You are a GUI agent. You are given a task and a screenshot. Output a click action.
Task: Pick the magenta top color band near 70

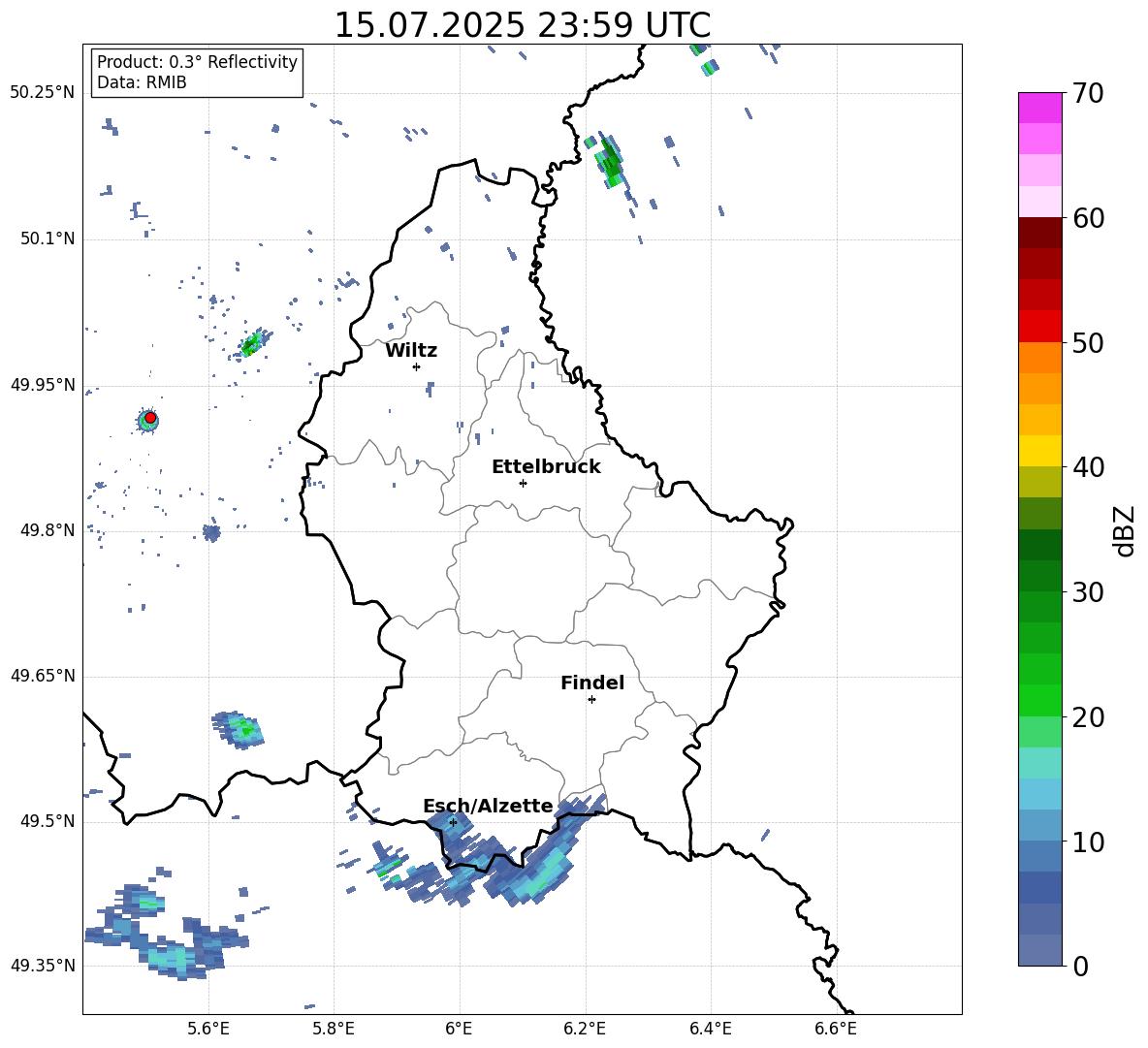click(x=1039, y=109)
